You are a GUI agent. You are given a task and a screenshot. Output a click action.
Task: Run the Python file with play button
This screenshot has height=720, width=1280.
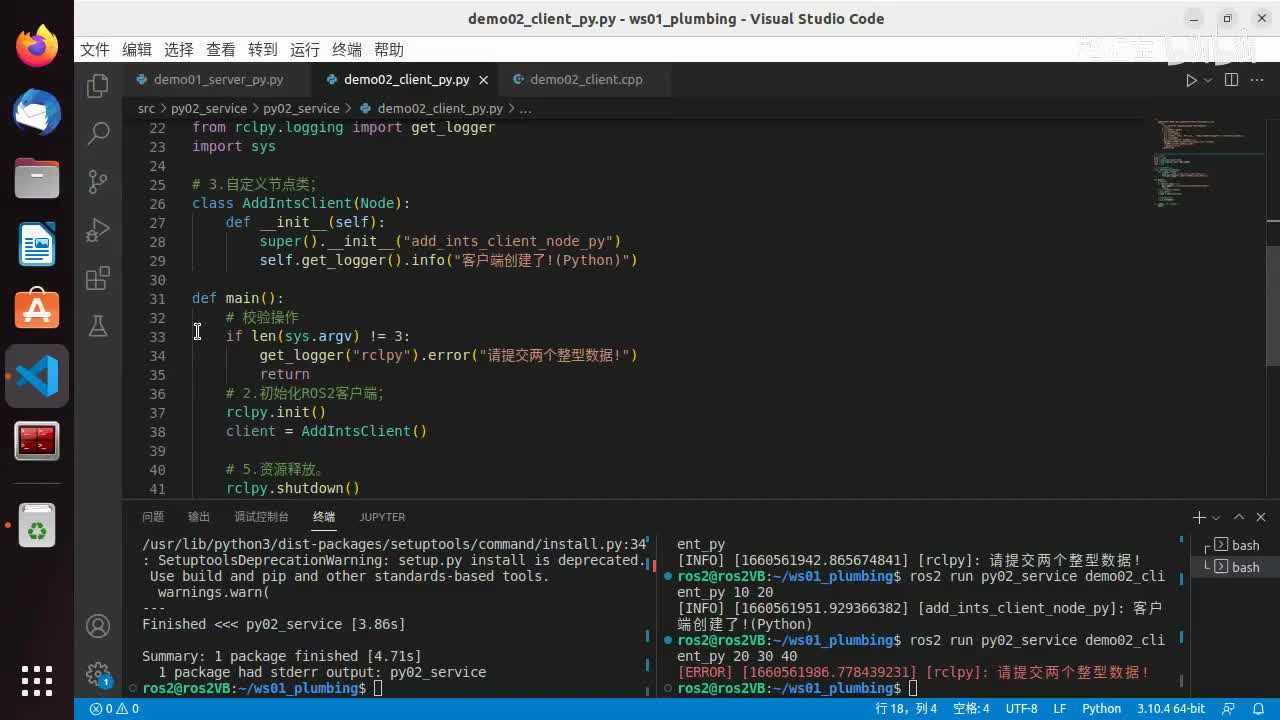click(x=1190, y=80)
